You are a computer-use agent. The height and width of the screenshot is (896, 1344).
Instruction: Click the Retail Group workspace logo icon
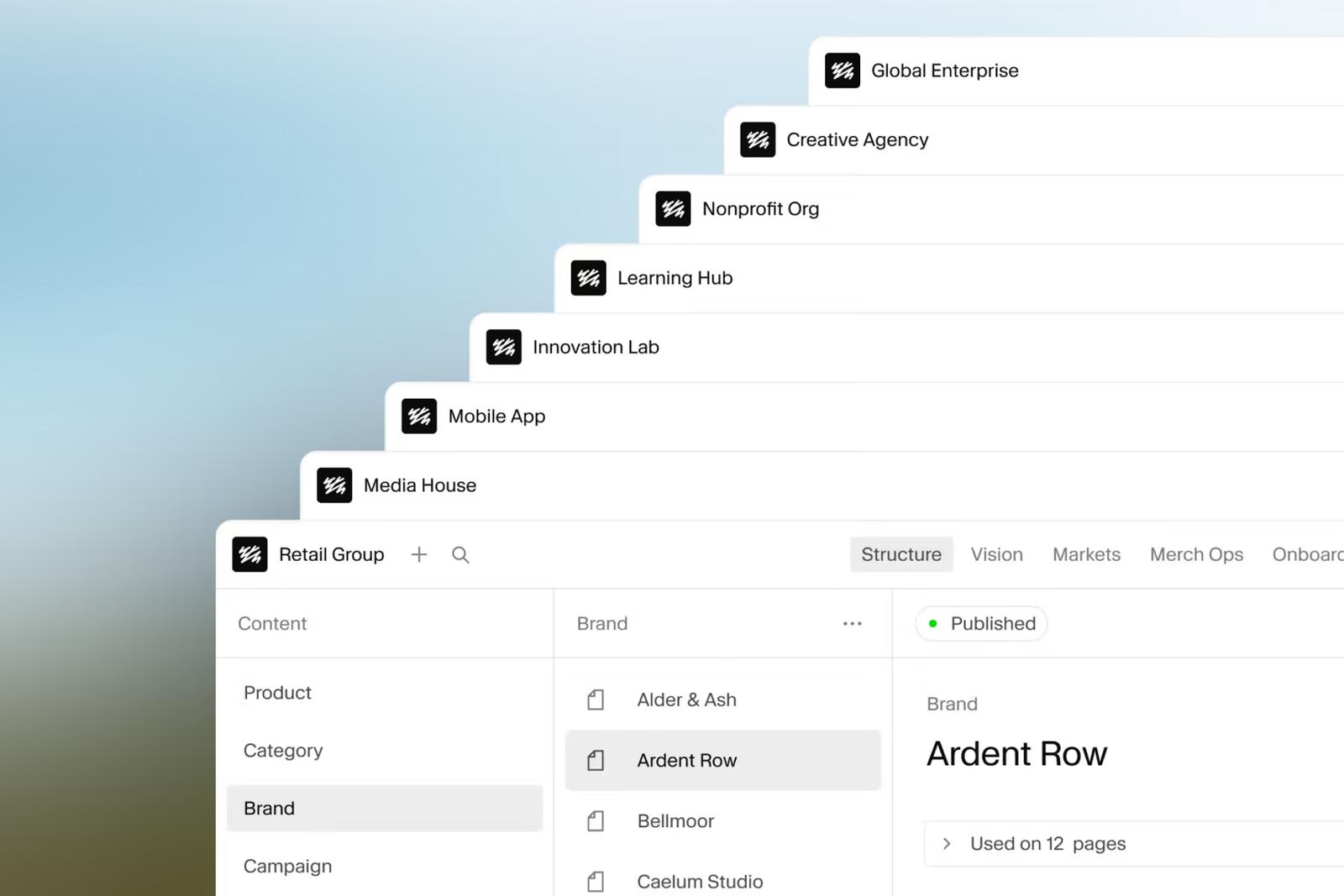[249, 554]
